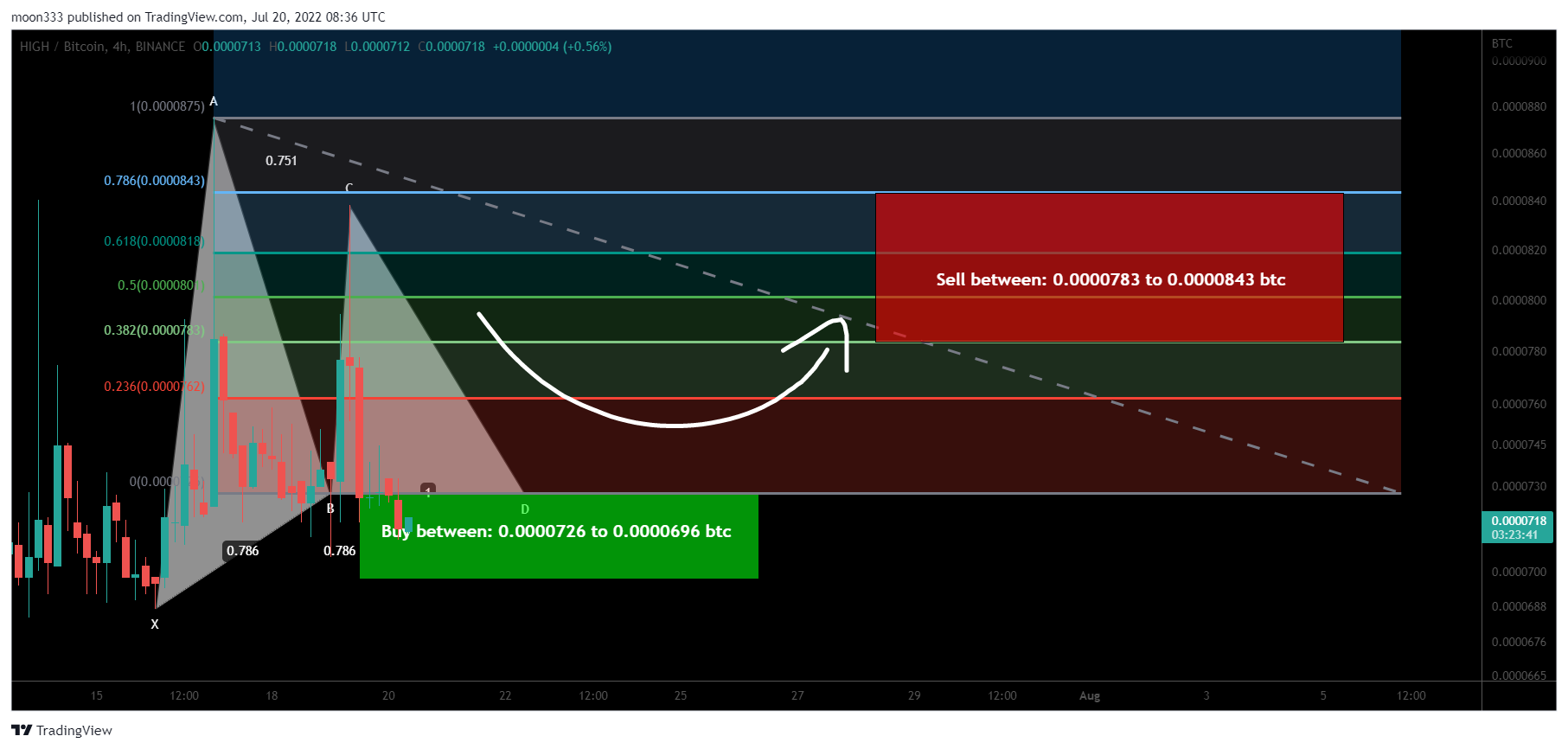1568x749 pixels.
Task: Click time axis date label 27
Action: coord(797,695)
